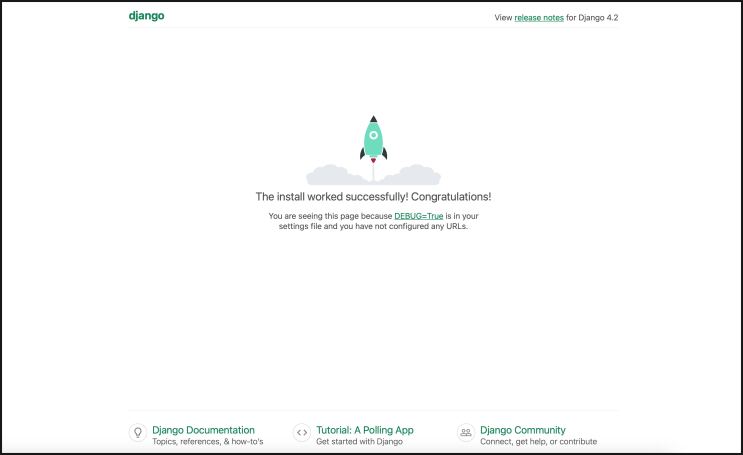
Task: Click 'for Django 4.2' text in header
Action: coord(592,18)
